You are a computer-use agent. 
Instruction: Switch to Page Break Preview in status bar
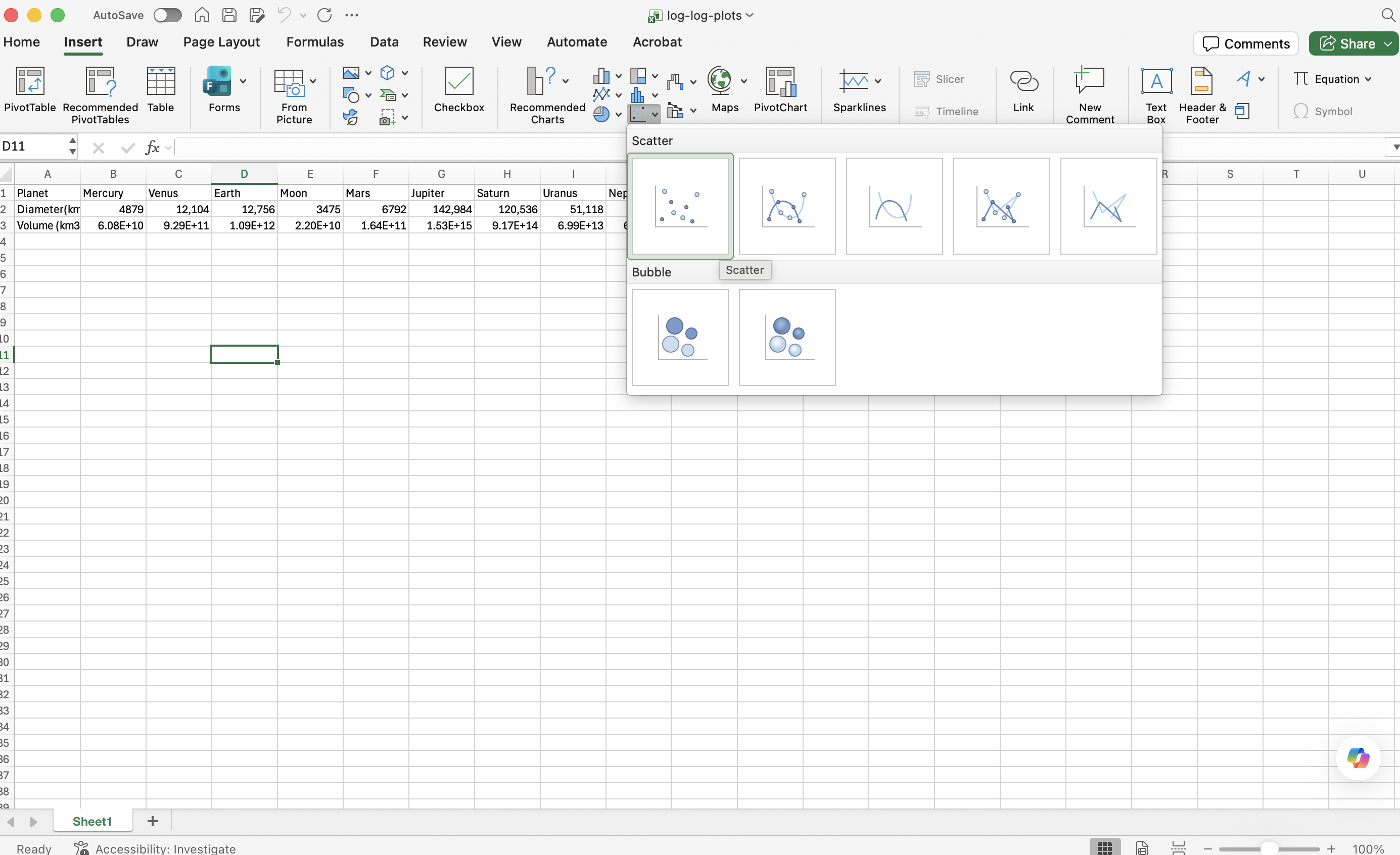click(1179, 847)
